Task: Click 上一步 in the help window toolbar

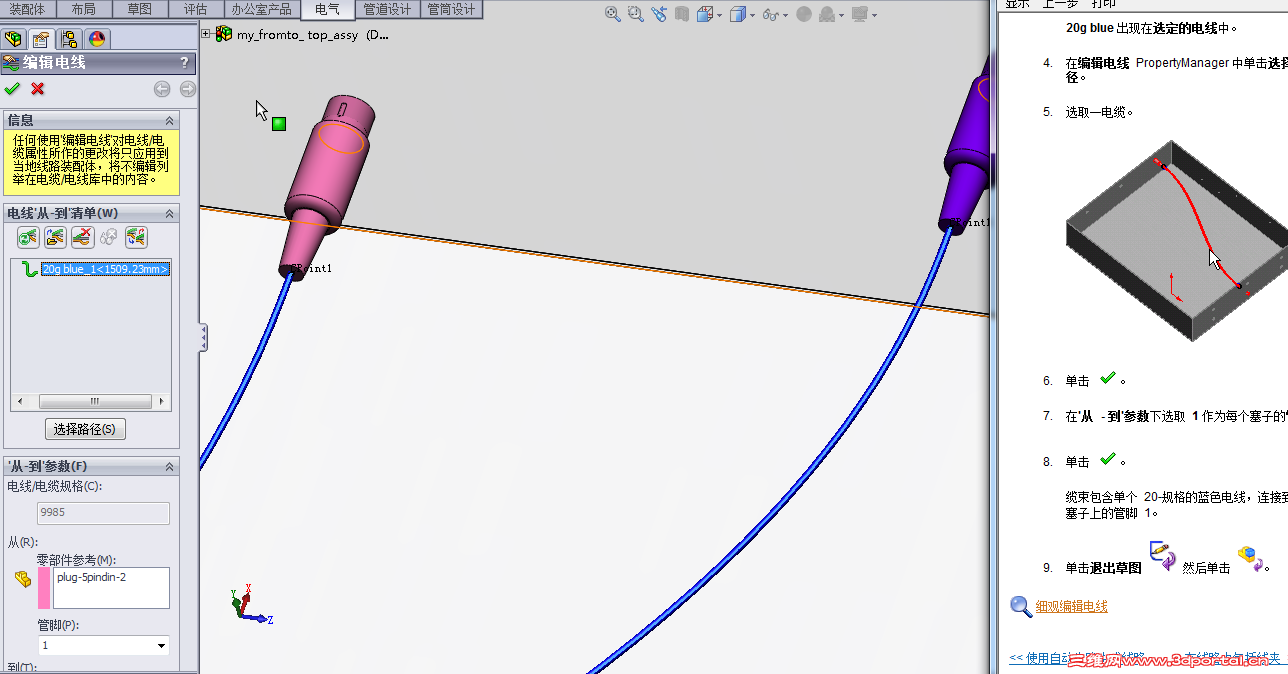Action: pyautogui.click(x=1059, y=4)
